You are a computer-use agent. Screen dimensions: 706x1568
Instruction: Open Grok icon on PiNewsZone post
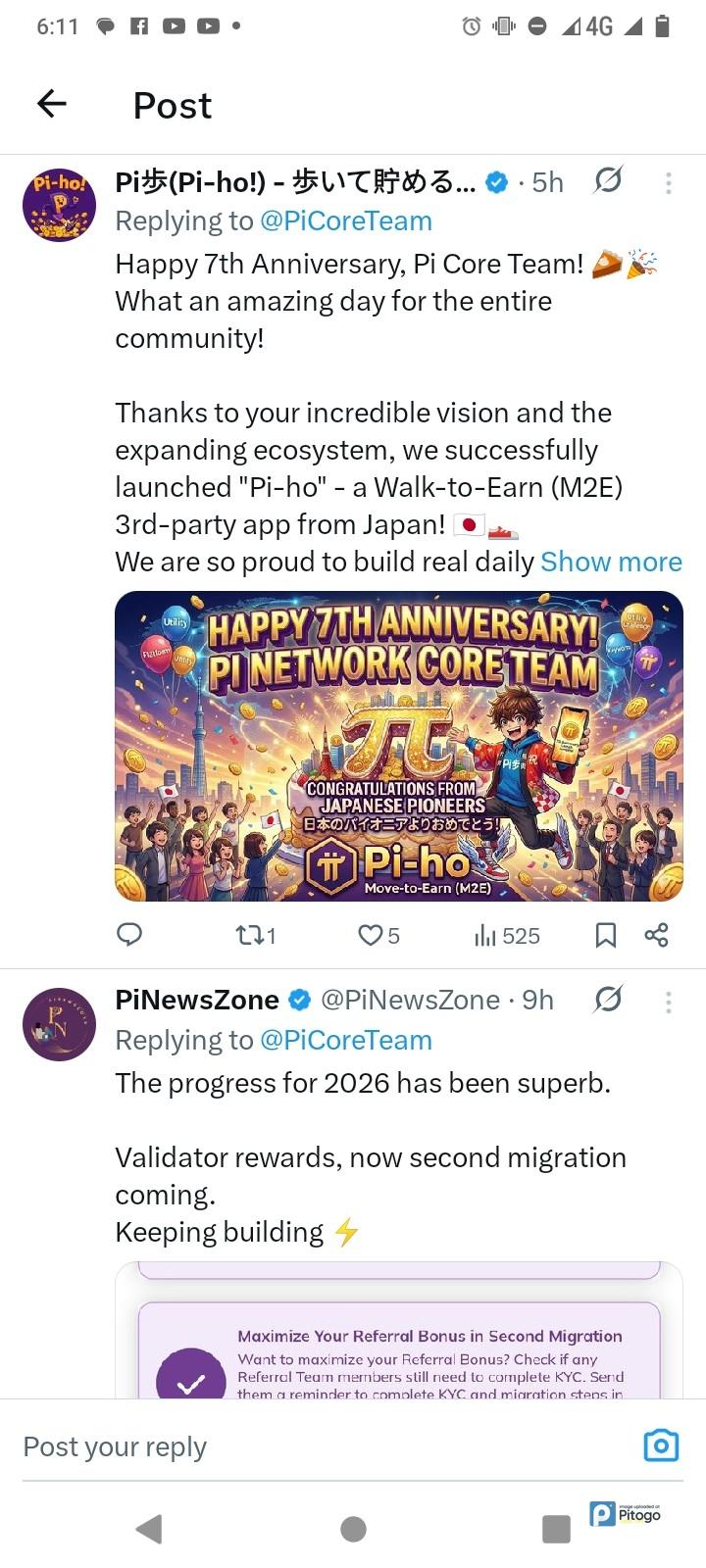[608, 999]
